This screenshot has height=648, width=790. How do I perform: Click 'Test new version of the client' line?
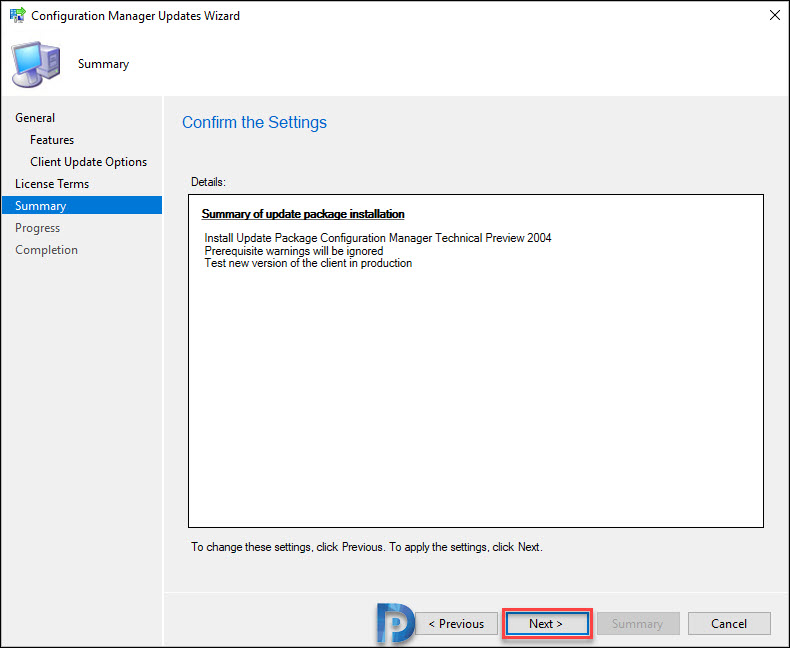(308, 263)
